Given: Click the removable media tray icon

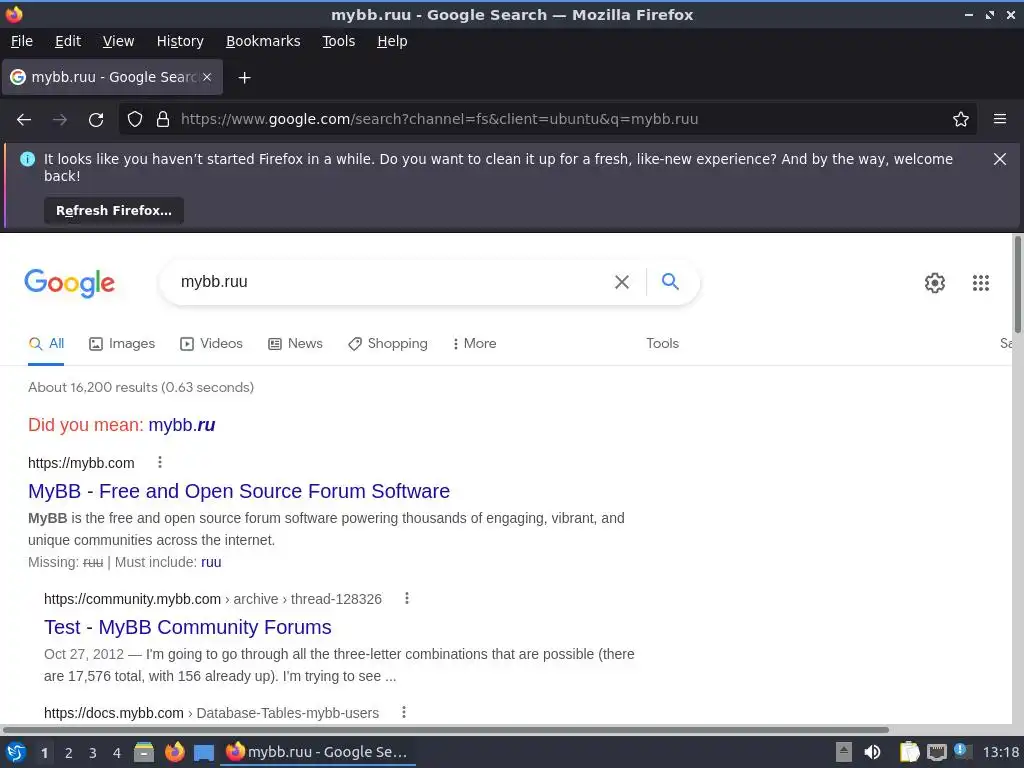Looking at the screenshot, I should 844,752.
